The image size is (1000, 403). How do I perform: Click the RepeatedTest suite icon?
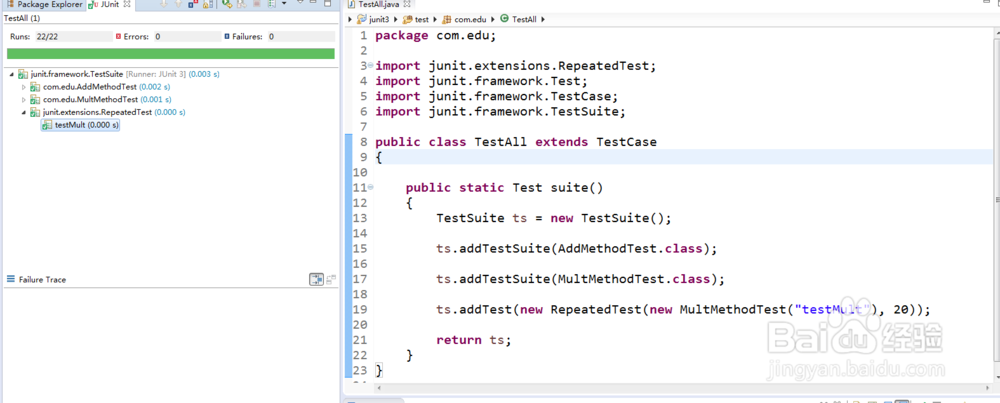pyautogui.click(x=35, y=113)
